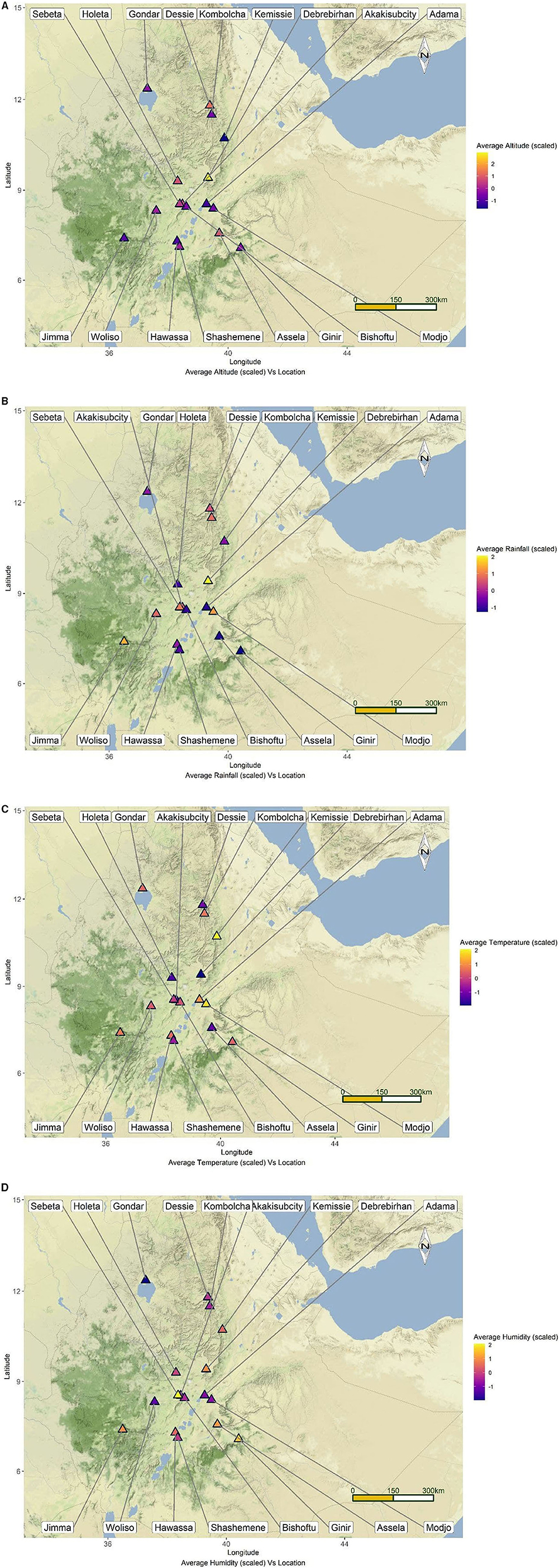The height and width of the screenshot is (1568, 559).
Task: Select the yellow triangle marker in panel B
Action: [x=208, y=580]
